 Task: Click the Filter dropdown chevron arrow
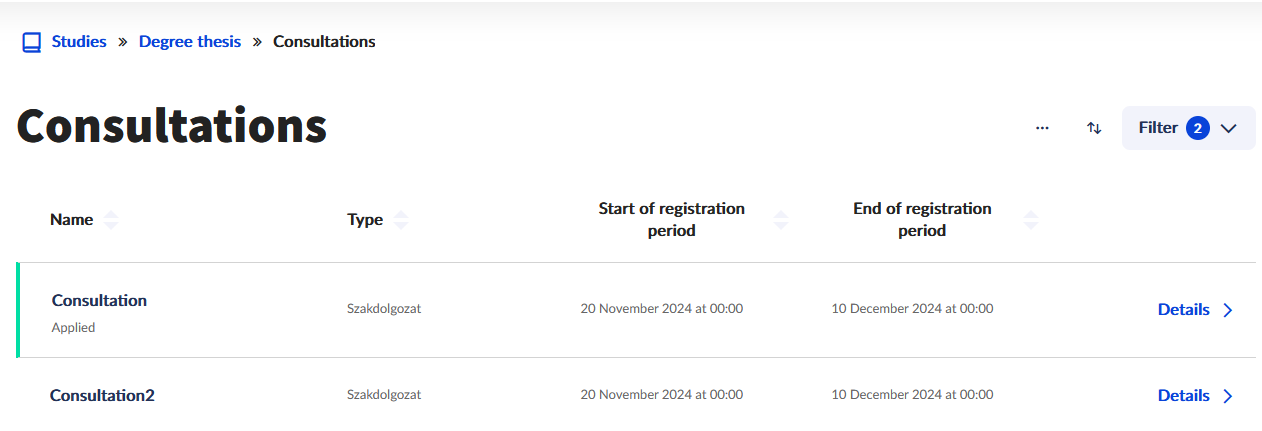pos(1229,128)
